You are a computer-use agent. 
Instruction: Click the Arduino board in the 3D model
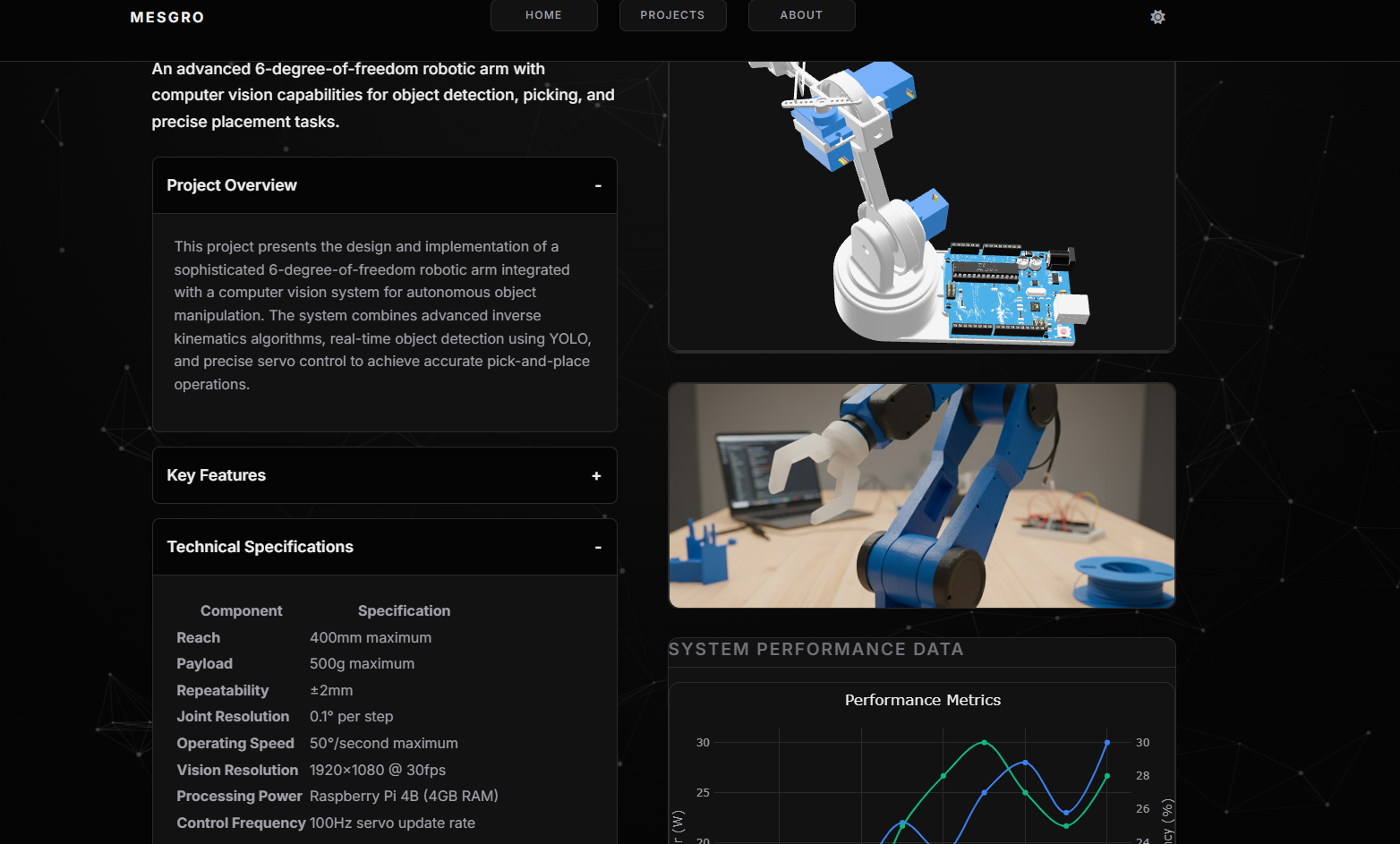(1007, 291)
